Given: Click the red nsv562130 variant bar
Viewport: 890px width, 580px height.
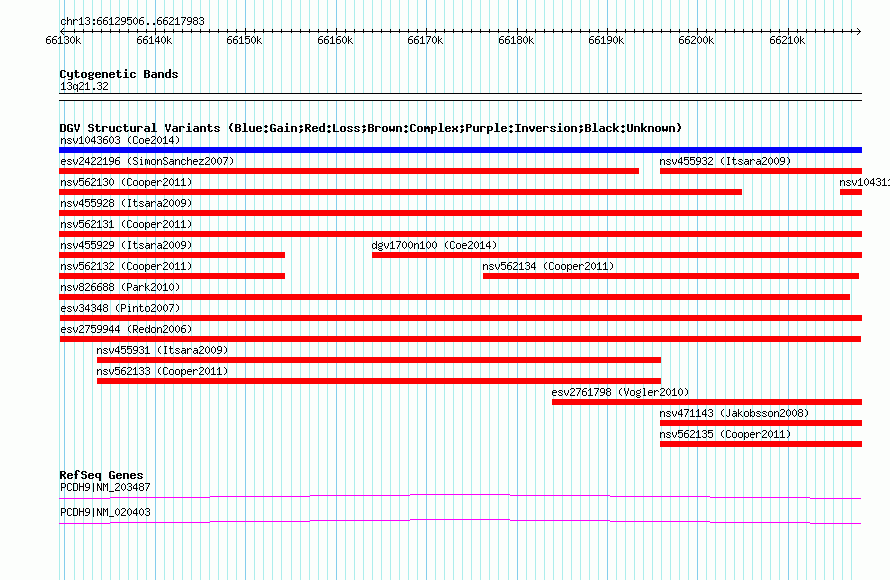Looking at the screenshot, I should coord(401,192).
